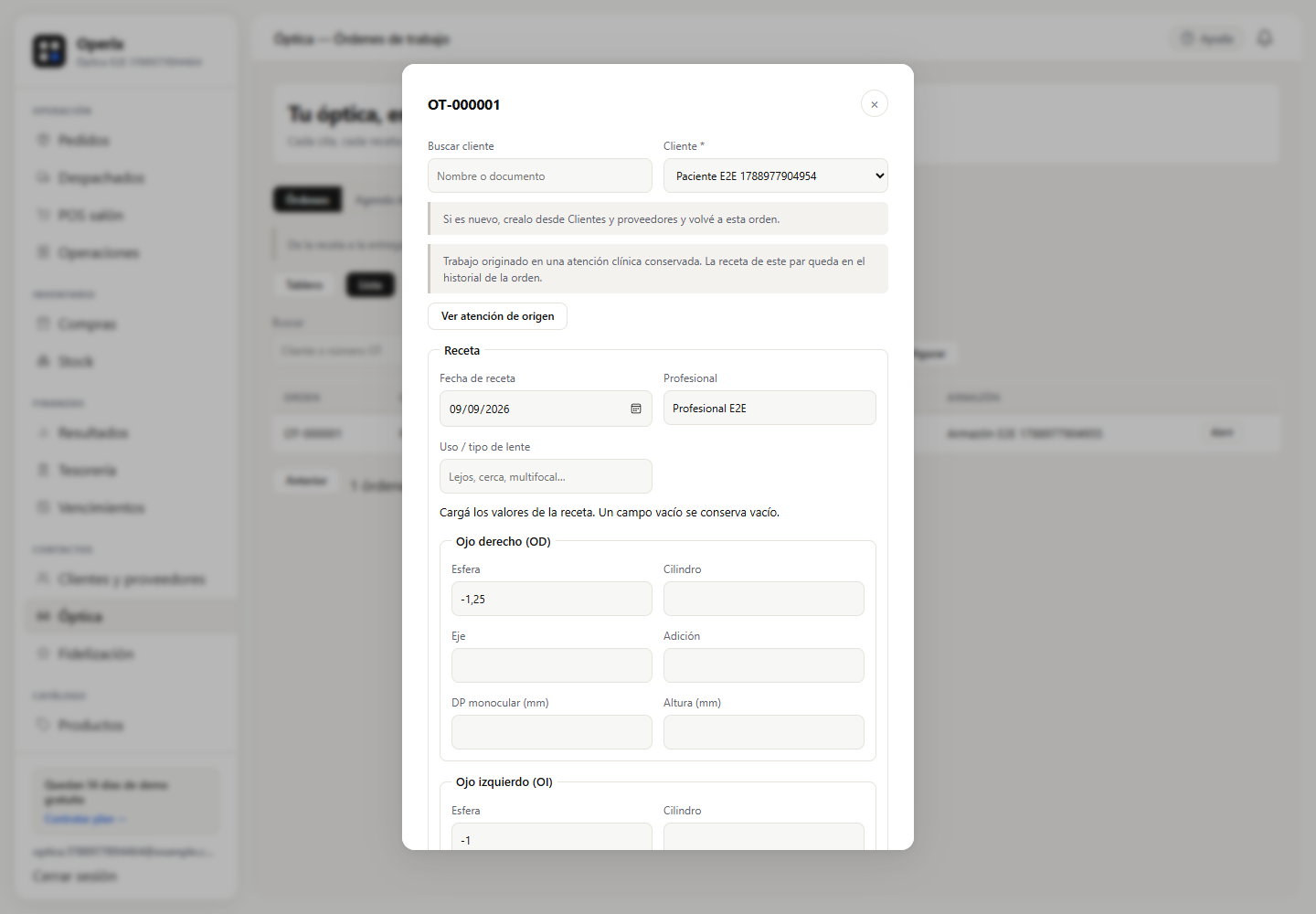Click the notice starting "Trabajo originado en una atención"

coord(658,269)
